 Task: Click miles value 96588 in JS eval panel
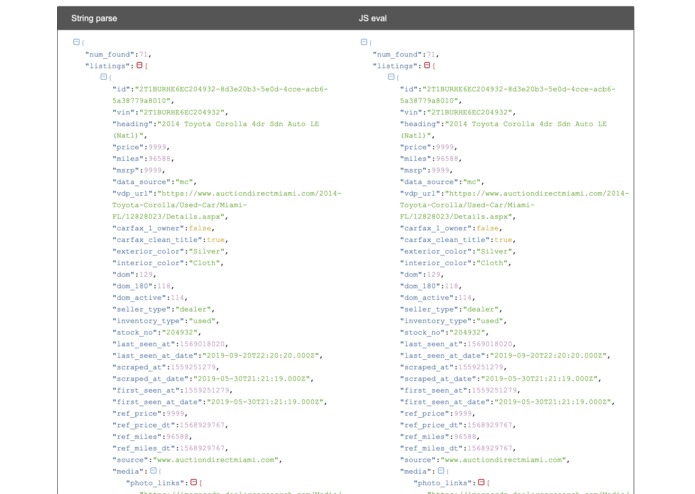(x=447, y=159)
